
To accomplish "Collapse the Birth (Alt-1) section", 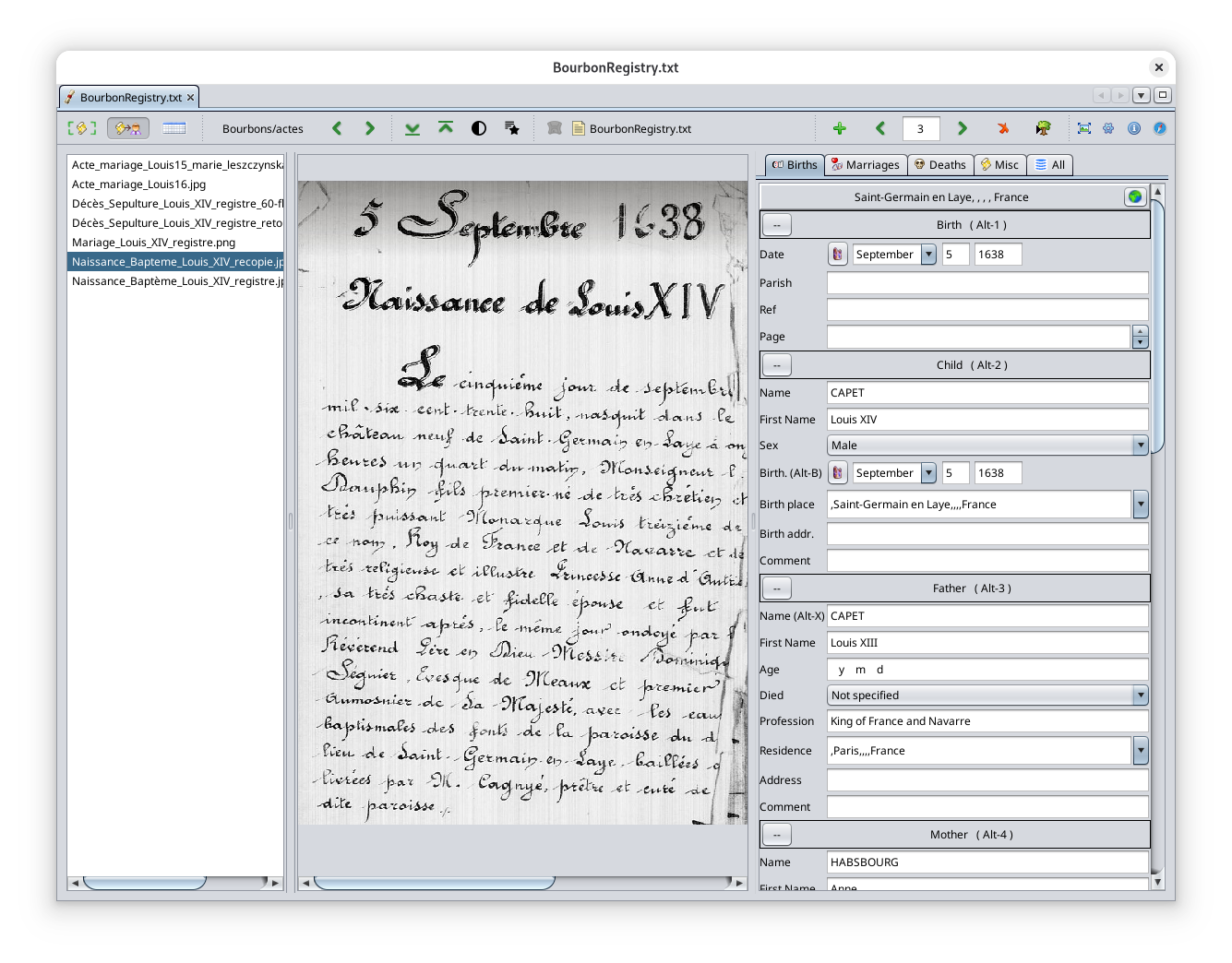I will pyautogui.click(x=777, y=225).
